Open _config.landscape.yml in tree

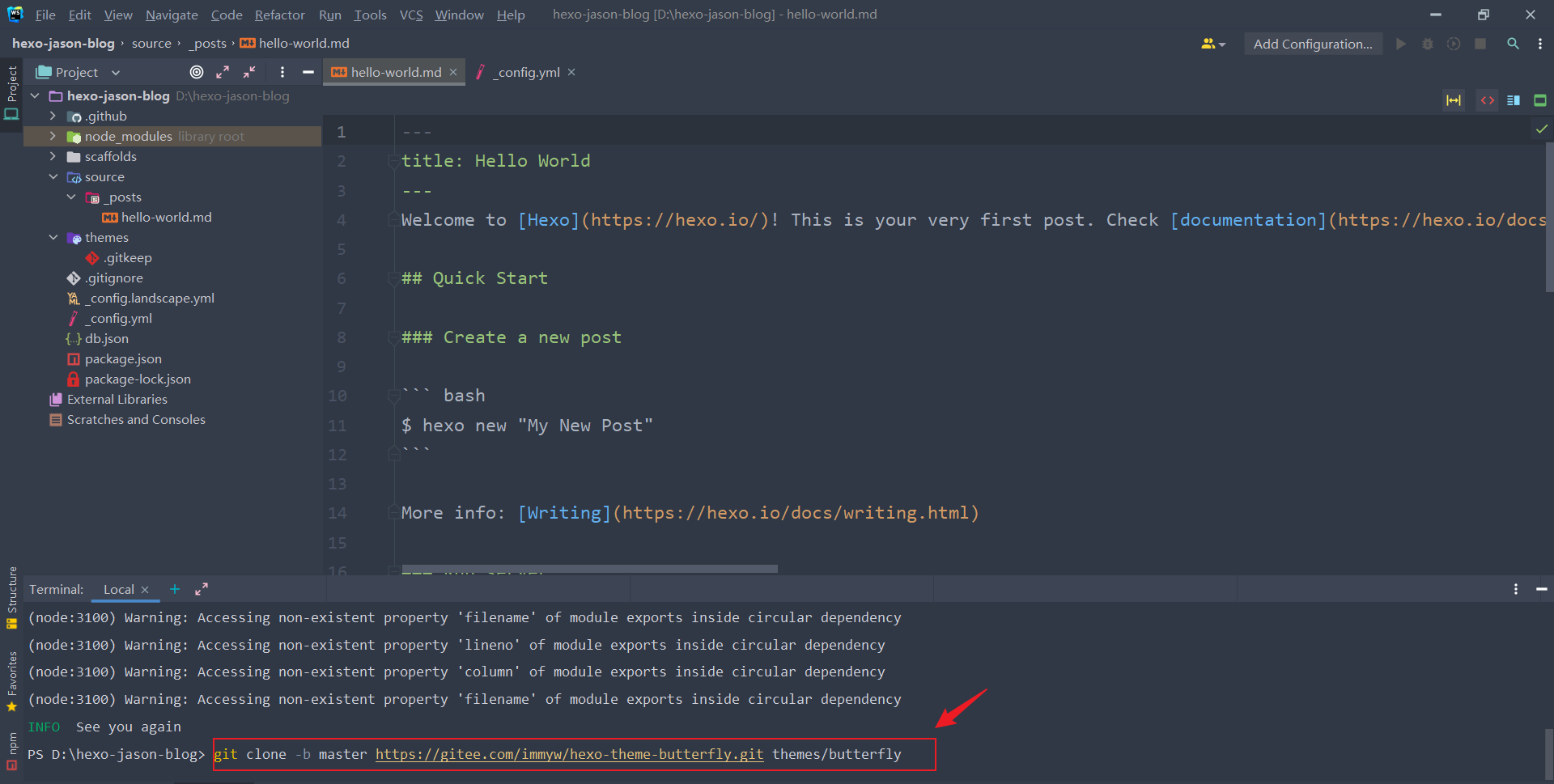(x=141, y=299)
